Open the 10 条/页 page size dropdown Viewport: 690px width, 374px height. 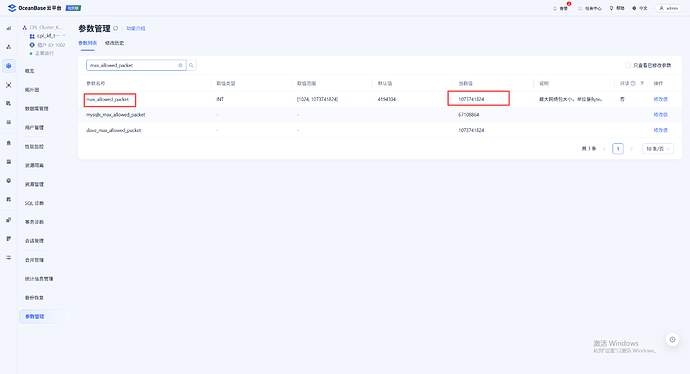click(x=657, y=149)
